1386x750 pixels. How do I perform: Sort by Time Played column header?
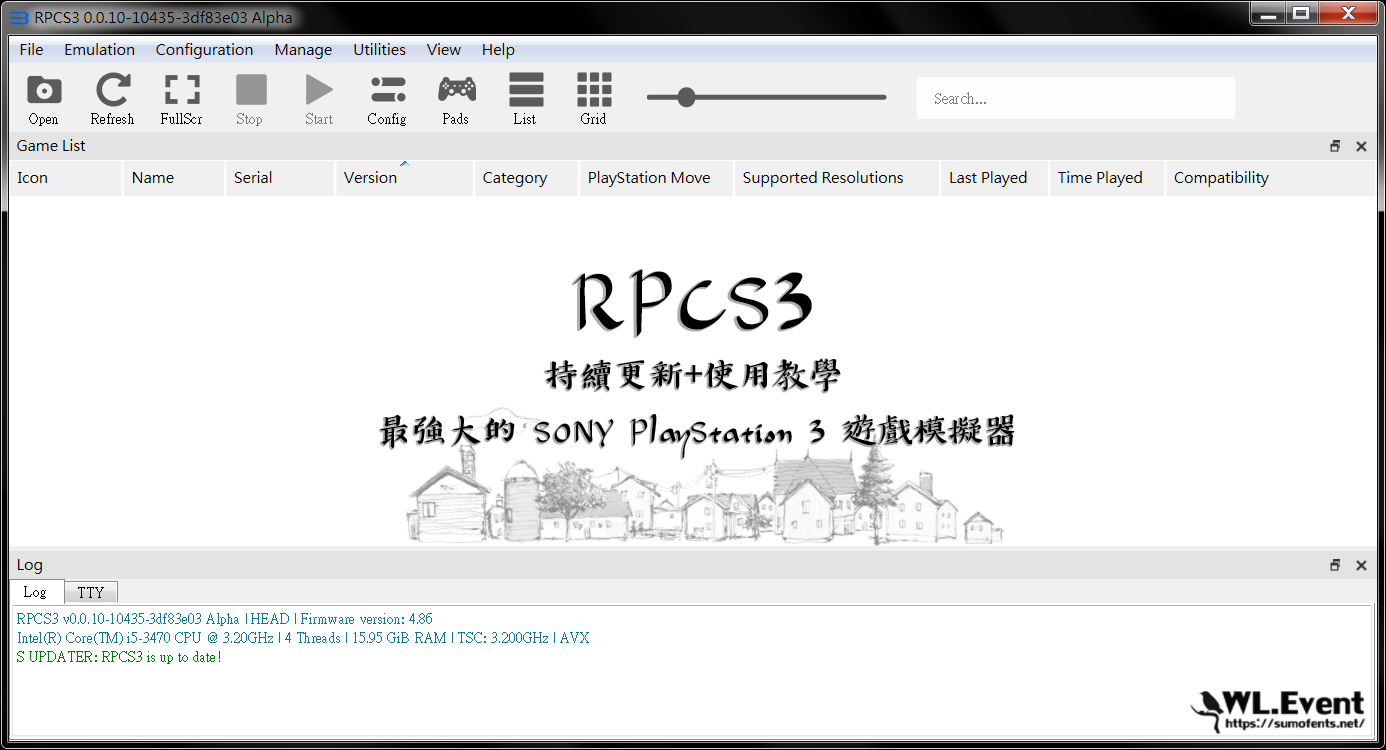click(1107, 178)
